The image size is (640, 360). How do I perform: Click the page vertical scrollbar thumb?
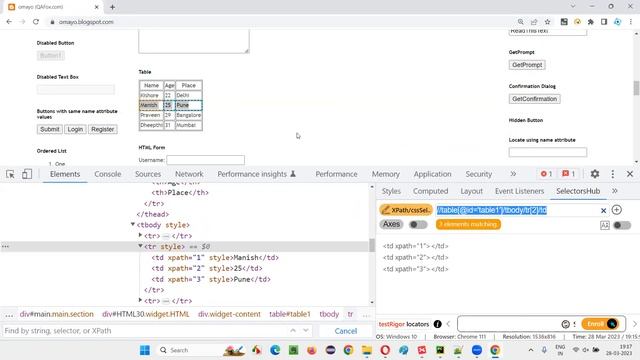(636, 88)
